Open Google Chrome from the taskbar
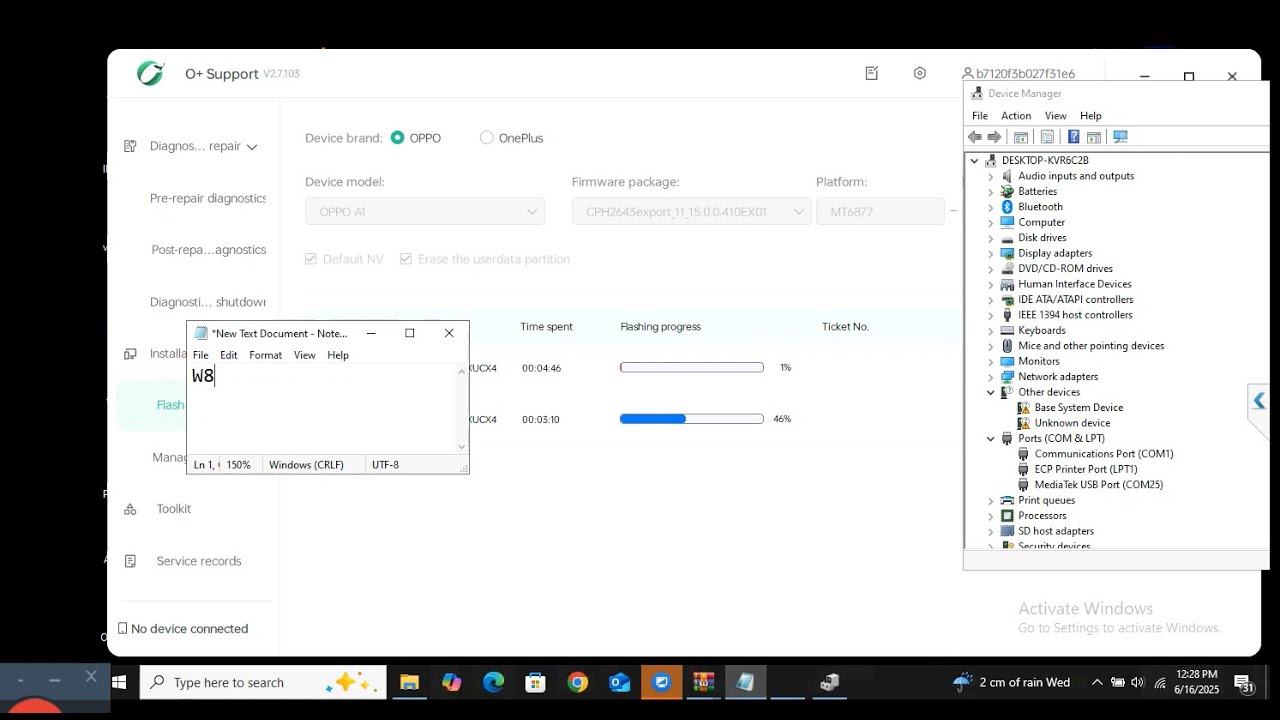 pos(578,683)
